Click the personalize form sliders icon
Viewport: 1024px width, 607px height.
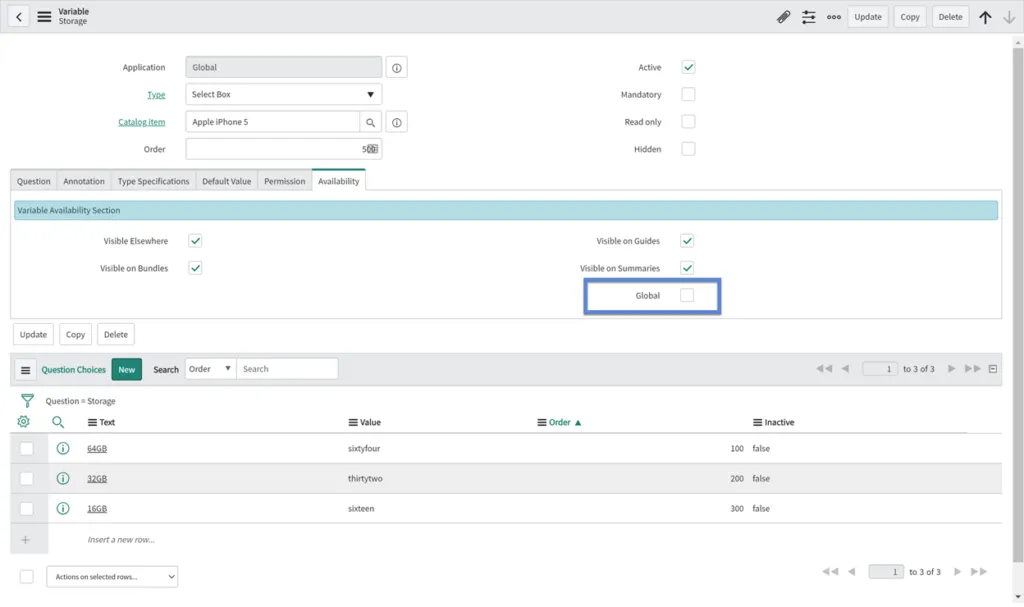coord(809,17)
